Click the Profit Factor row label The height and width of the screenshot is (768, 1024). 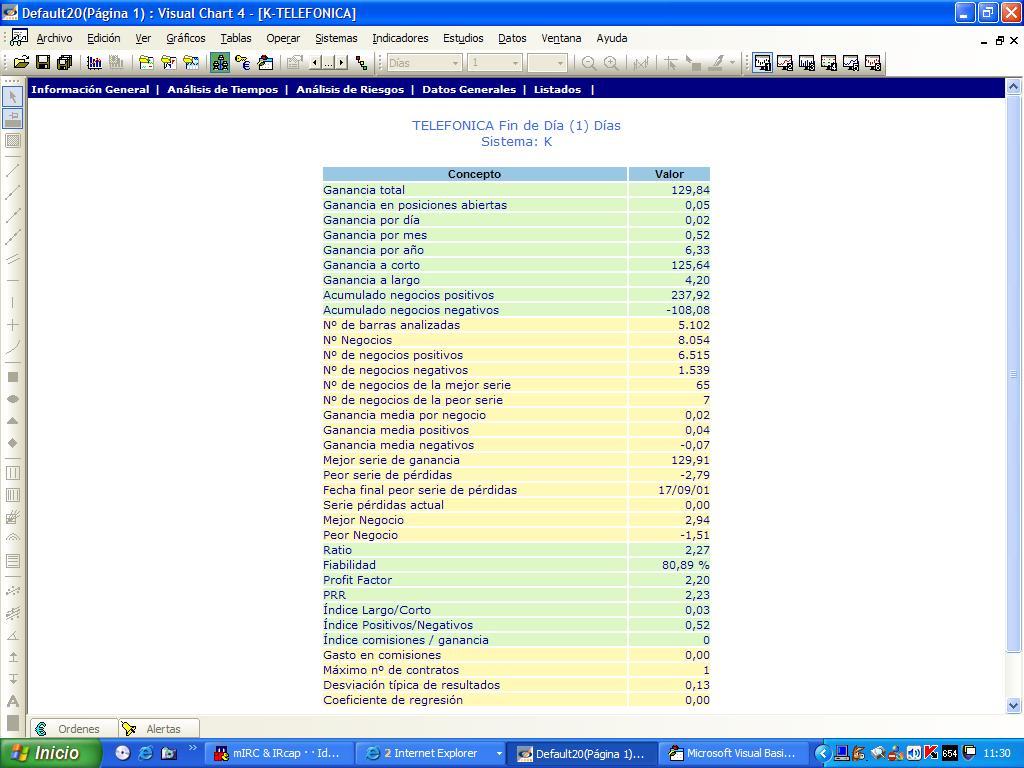pos(357,580)
